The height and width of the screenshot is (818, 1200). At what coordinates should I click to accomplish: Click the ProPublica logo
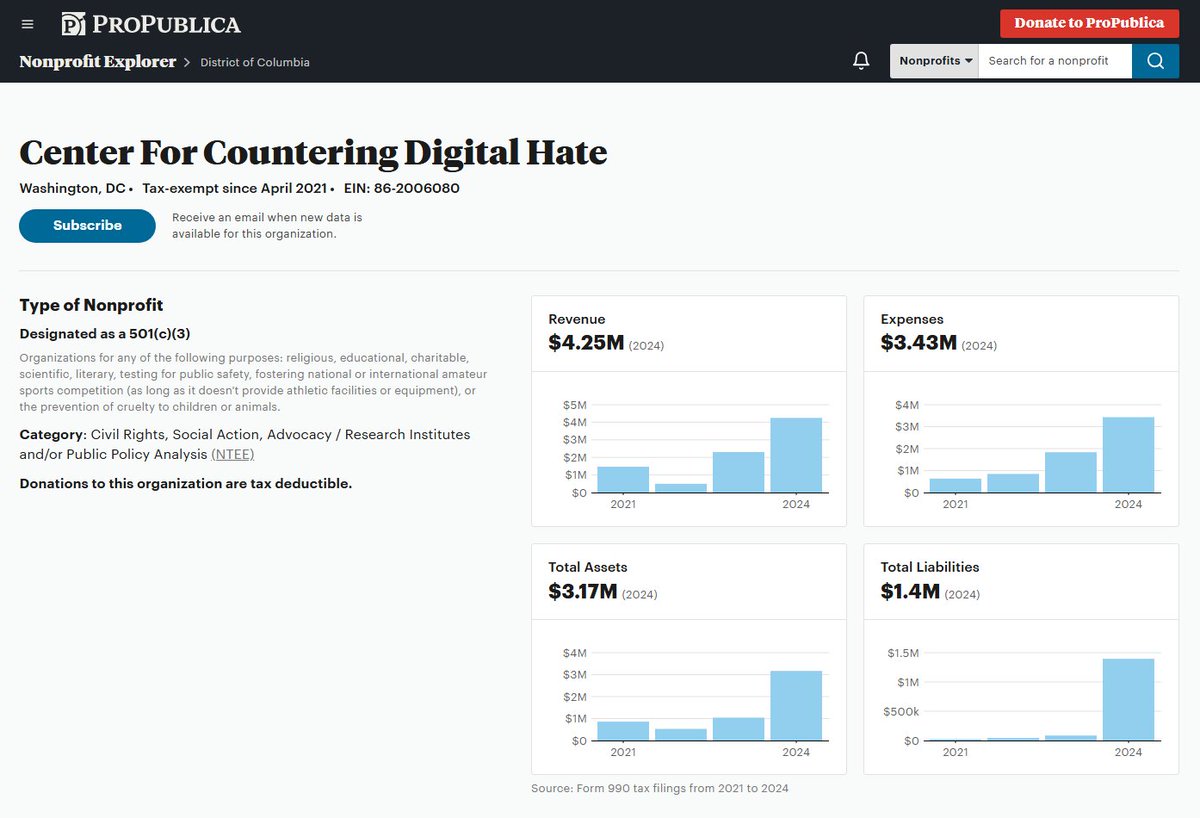(x=151, y=24)
